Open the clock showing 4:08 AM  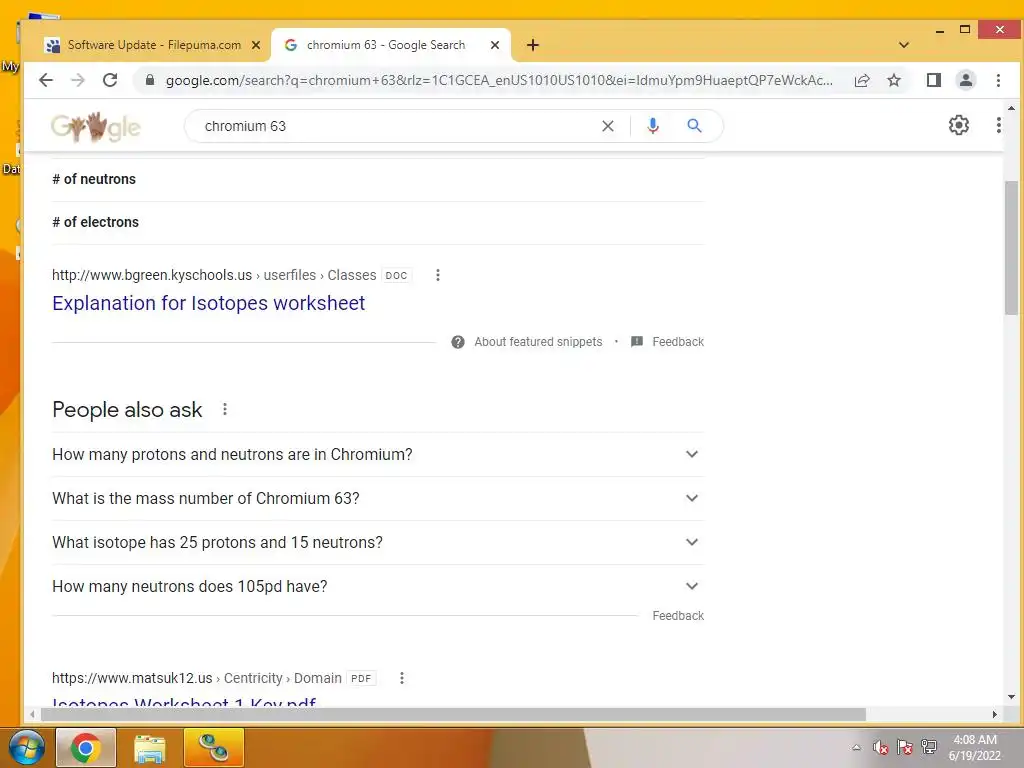click(x=974, y=748)
